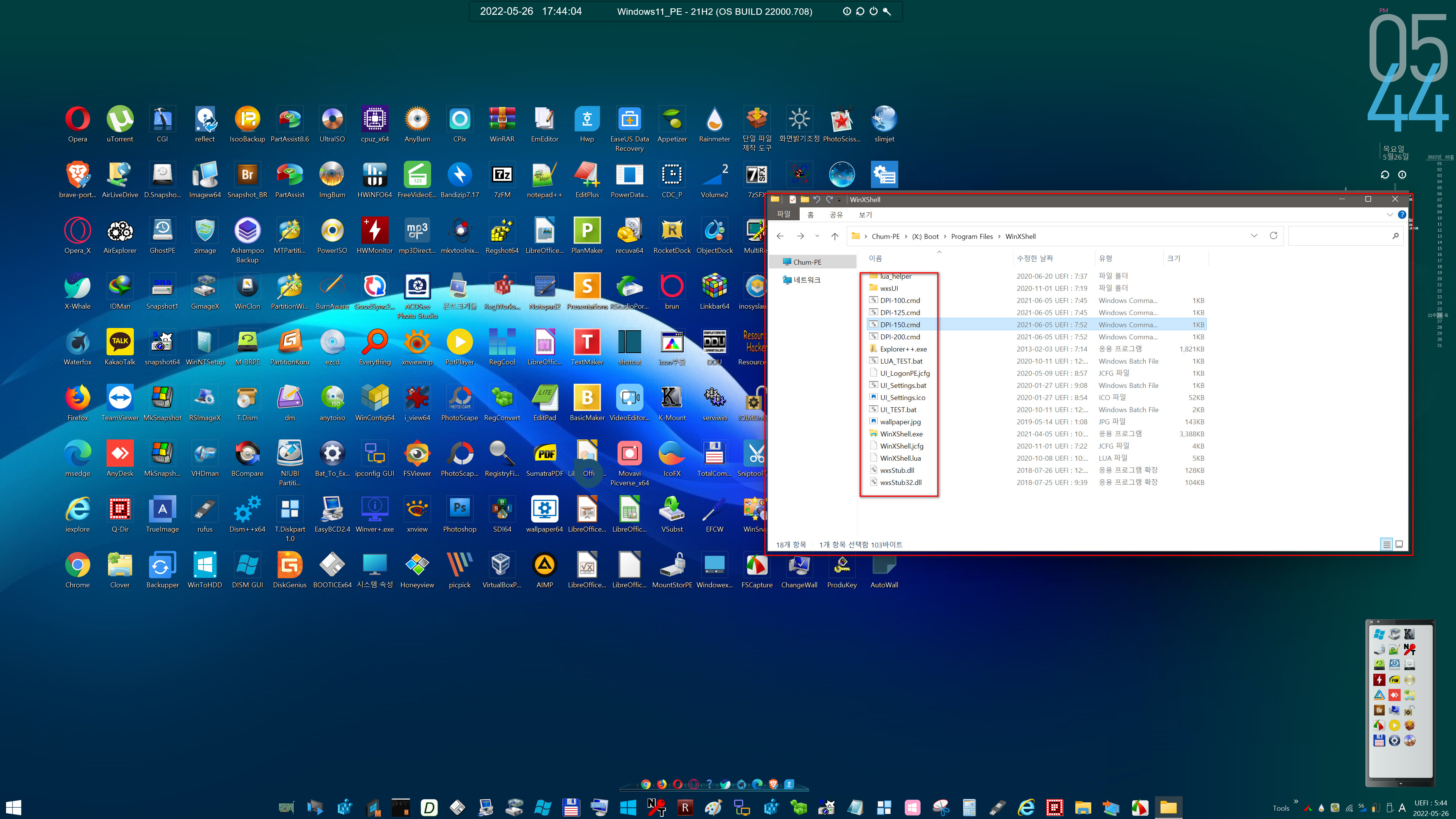
Task: Open the Windows Start button
Action: [x=14, y=807]
